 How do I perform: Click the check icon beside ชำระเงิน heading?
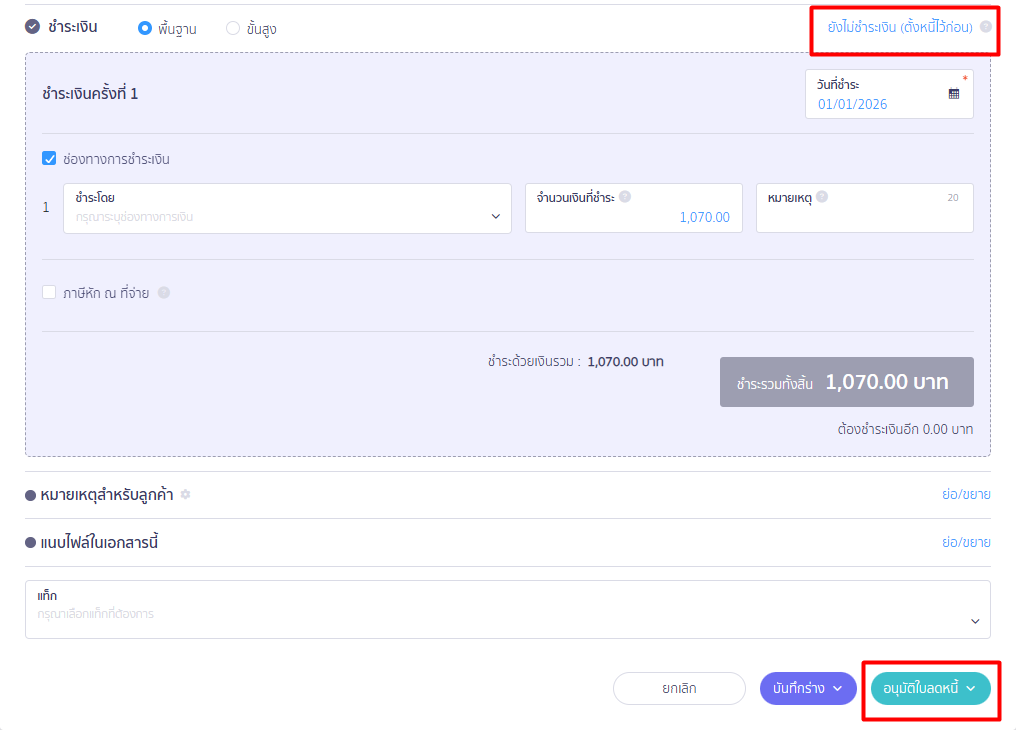click(32, 27)
